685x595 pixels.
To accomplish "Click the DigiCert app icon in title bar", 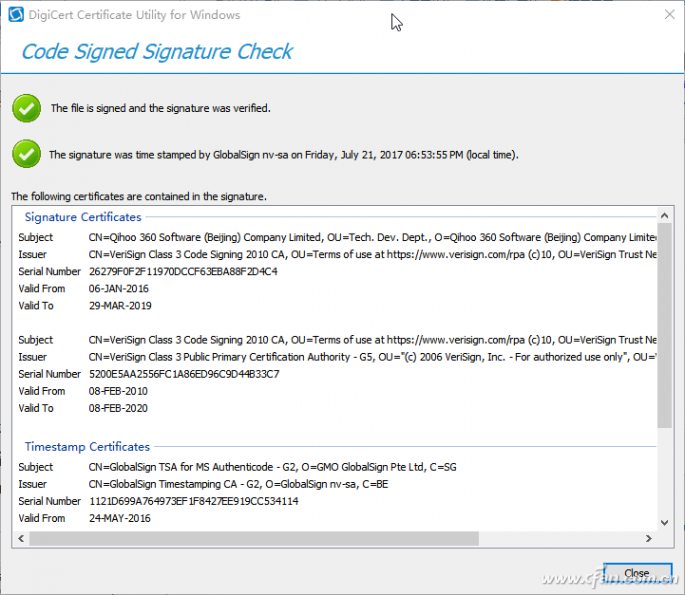I will point(14,13).
